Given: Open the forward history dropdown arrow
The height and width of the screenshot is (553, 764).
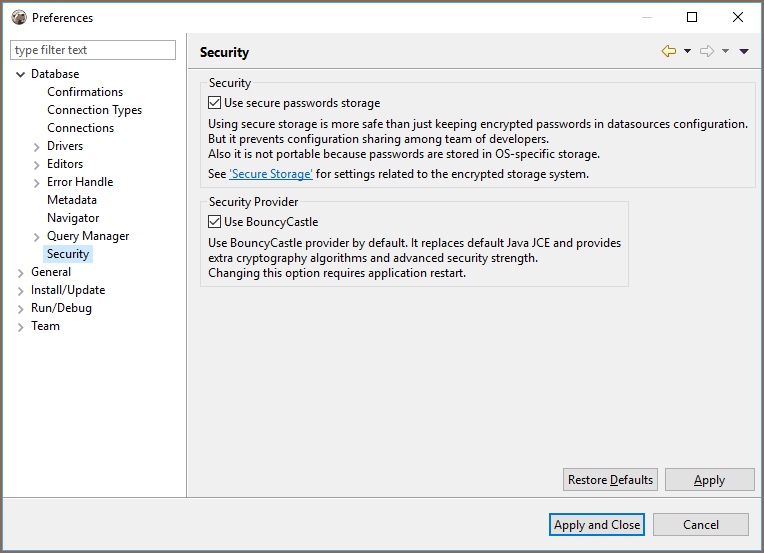Looking at the screenshot, I should point(725,51).
